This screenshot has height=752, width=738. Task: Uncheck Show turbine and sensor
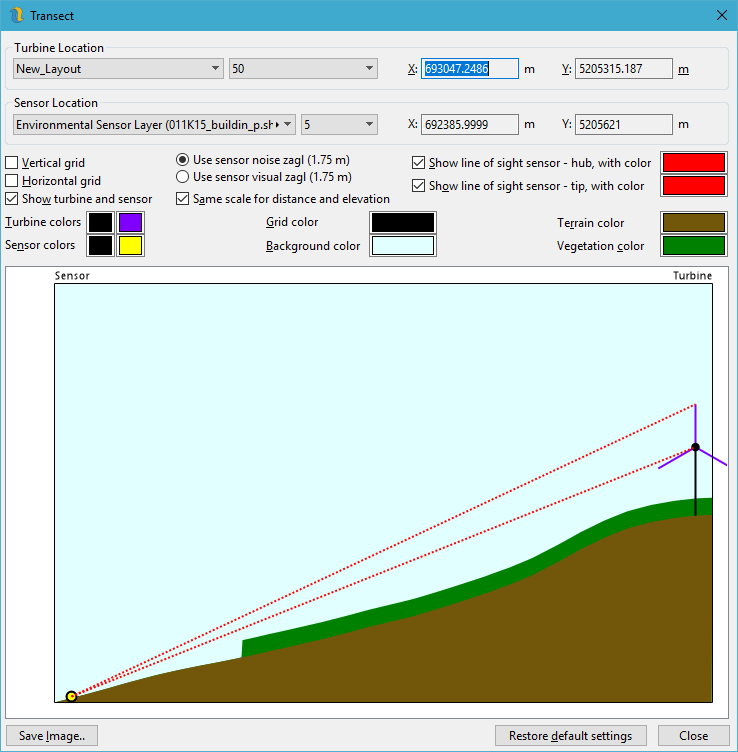point(12,199)
